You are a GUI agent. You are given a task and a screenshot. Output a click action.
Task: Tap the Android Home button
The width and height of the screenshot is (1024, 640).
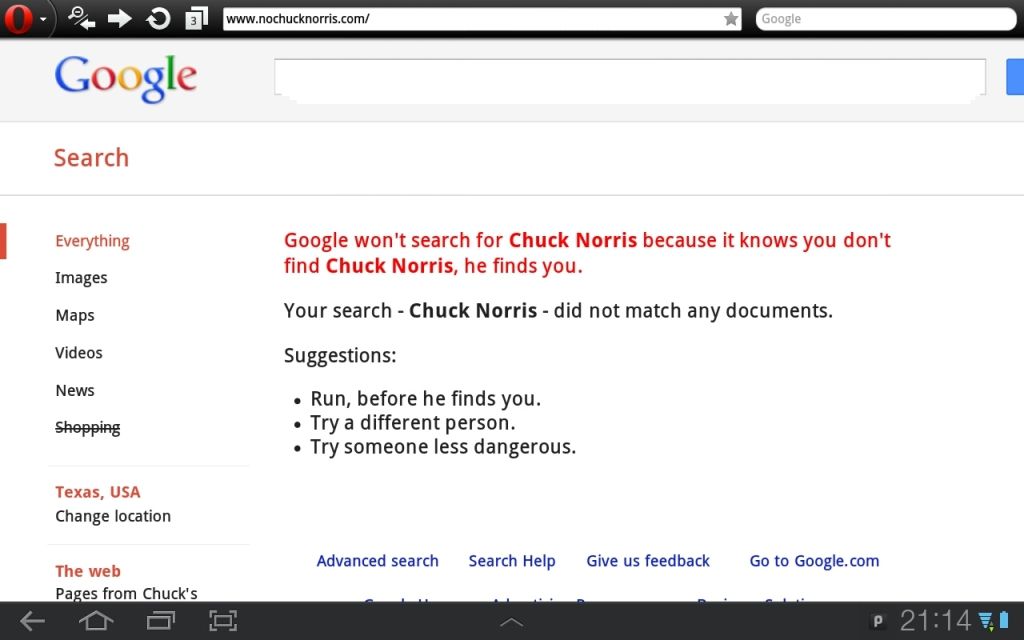tap(96, 621)
